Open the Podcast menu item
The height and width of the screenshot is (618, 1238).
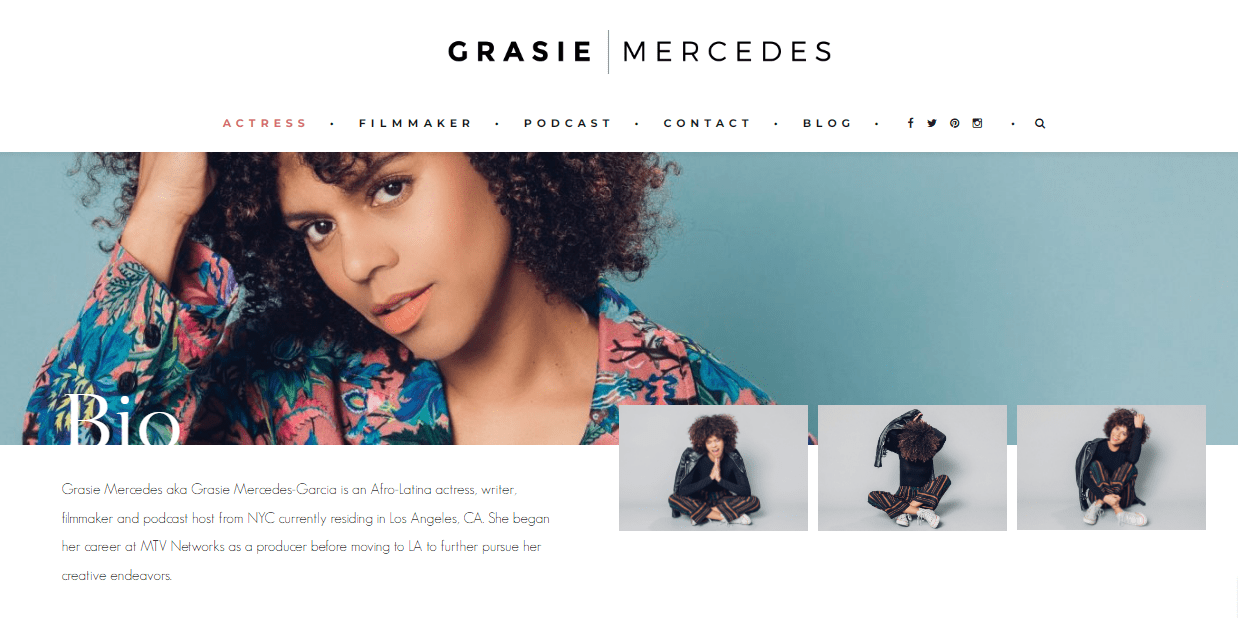568,123
